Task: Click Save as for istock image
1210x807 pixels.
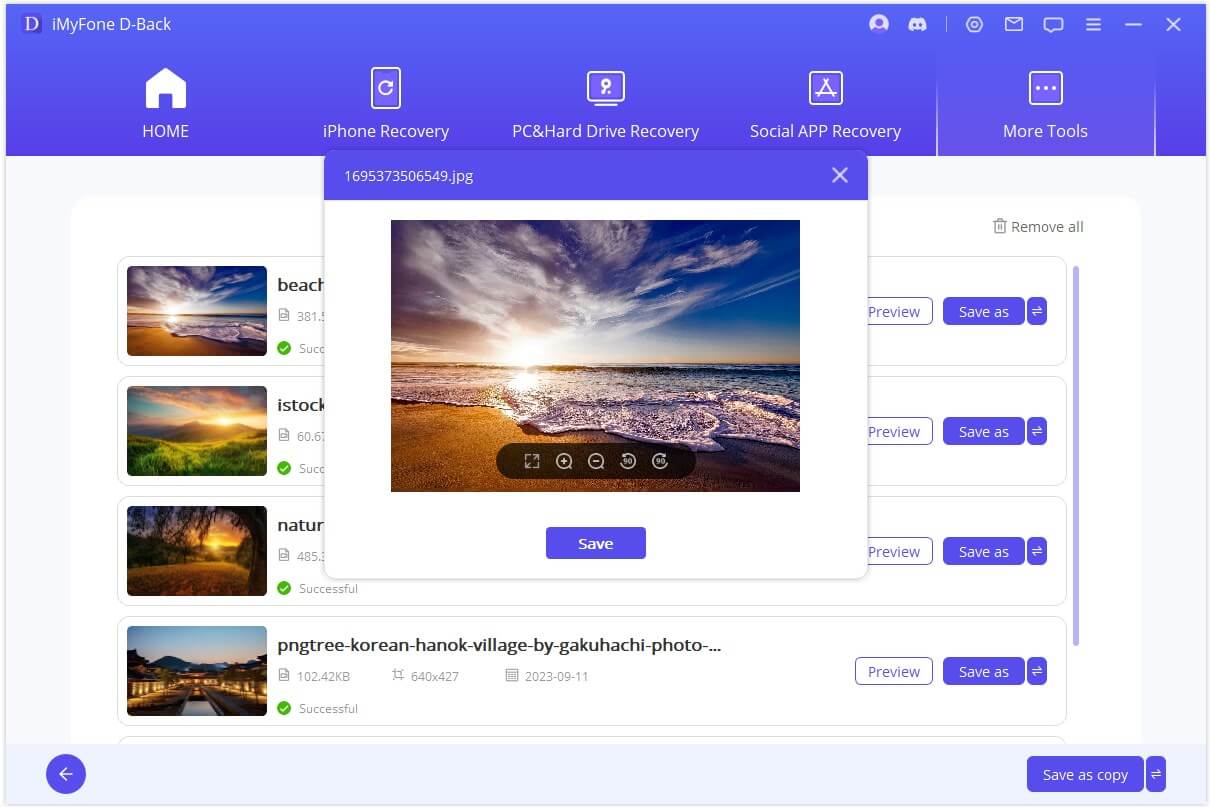Action: pos(983,431)
